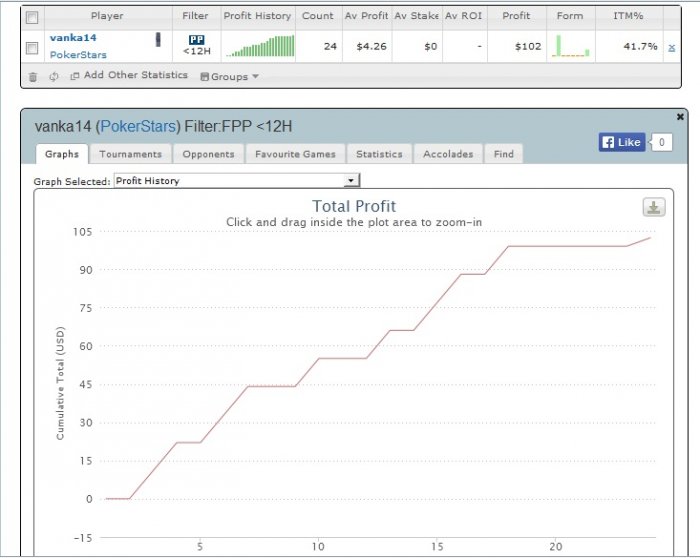The image size is (700, 558).
Task: Open the Groups dropdown
Action: coord(229,77)
